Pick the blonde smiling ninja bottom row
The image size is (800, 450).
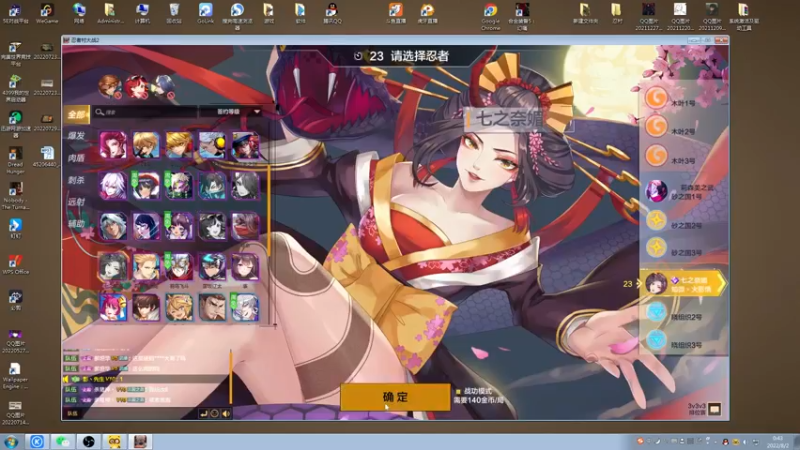click(x=179, y=307)
